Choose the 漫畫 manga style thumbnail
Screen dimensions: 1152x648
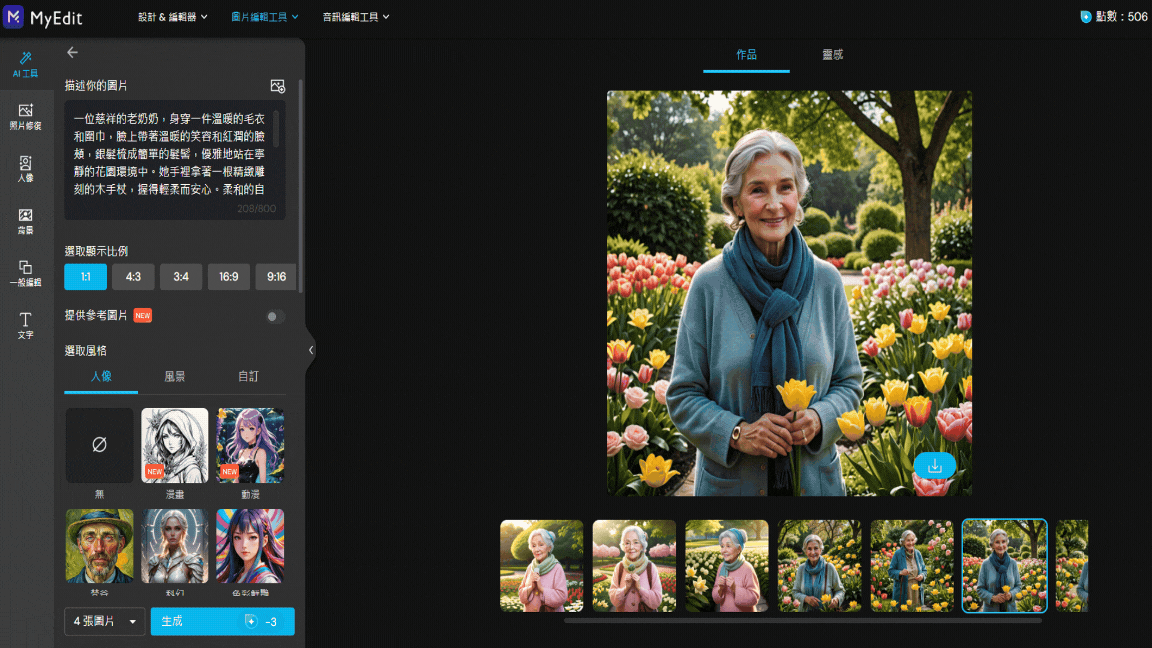(175, 445)
